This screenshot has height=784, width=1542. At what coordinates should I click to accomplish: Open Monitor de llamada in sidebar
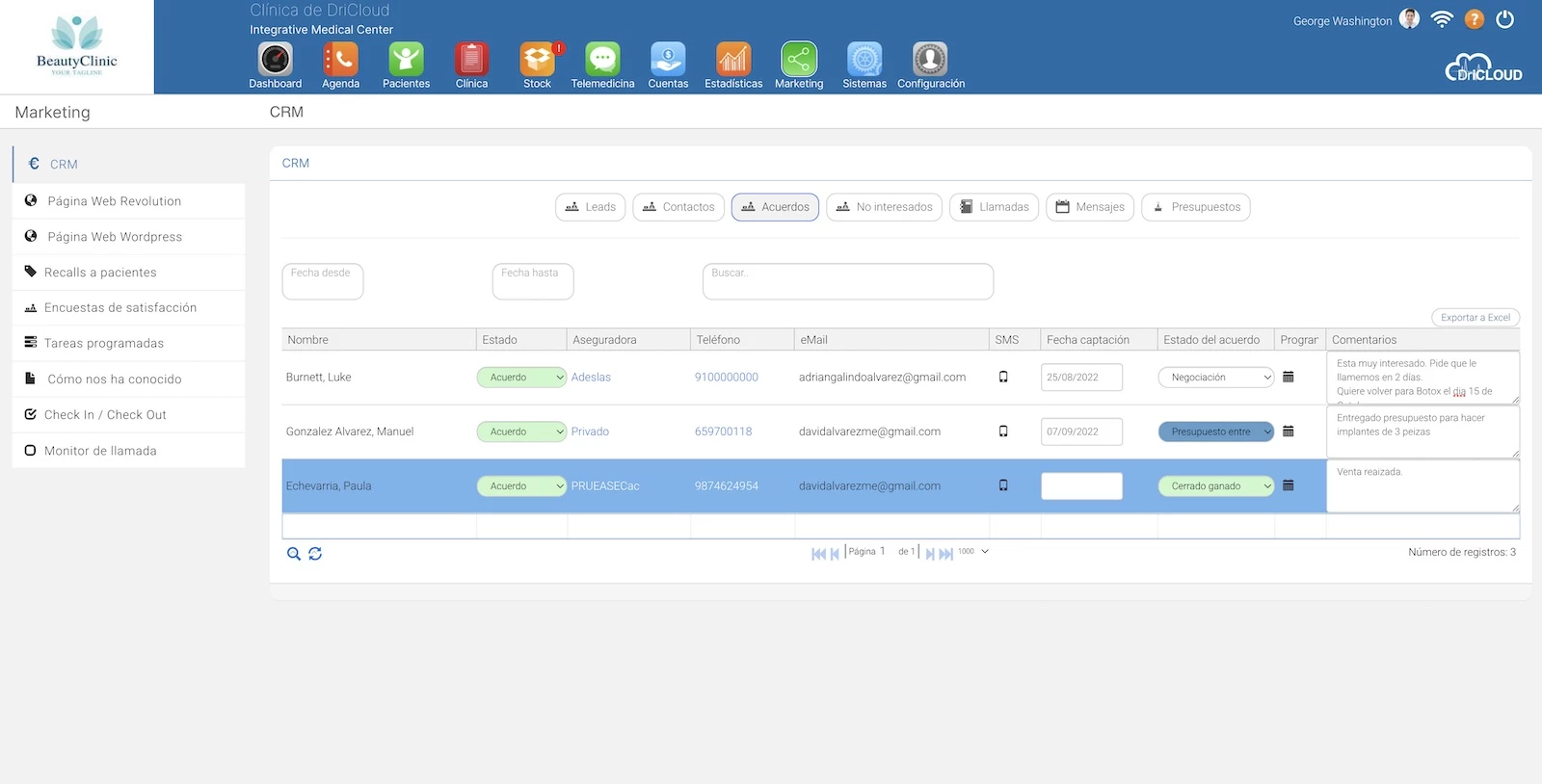[129, 451]
